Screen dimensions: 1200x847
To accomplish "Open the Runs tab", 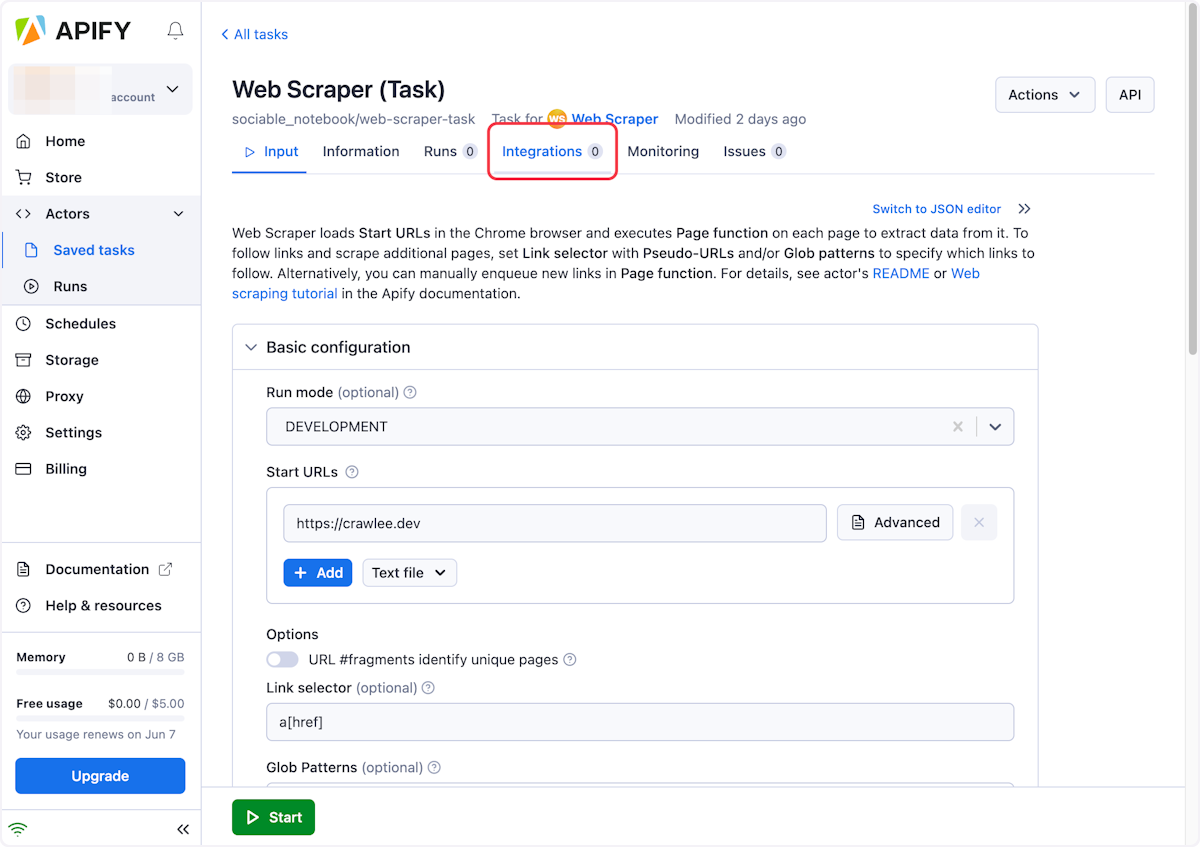I will pyautogui.click(x=451, y=152).
